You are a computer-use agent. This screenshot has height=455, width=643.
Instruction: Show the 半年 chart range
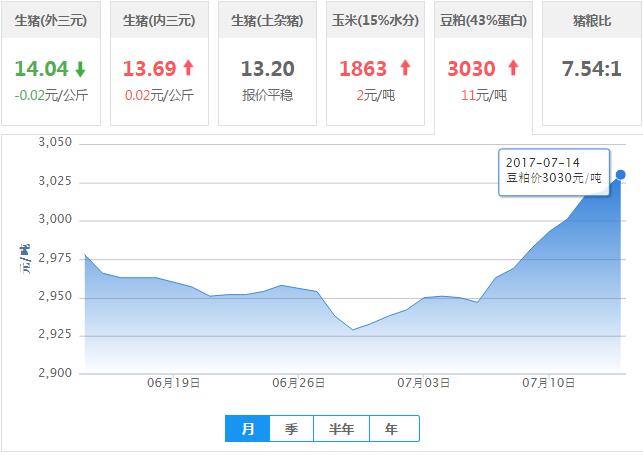(342, 428)
